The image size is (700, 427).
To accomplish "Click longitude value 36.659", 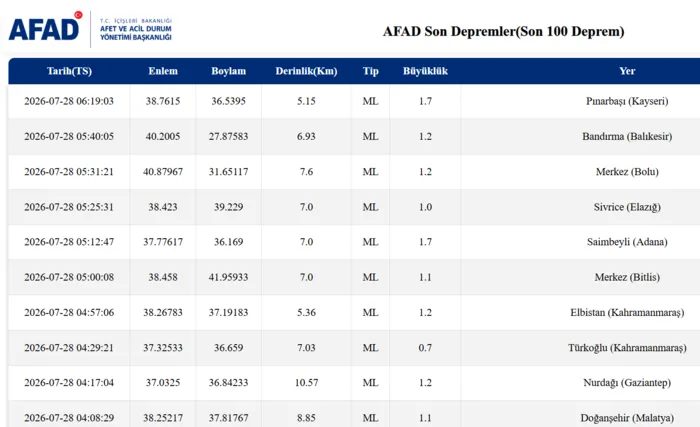I will point(229,348).
